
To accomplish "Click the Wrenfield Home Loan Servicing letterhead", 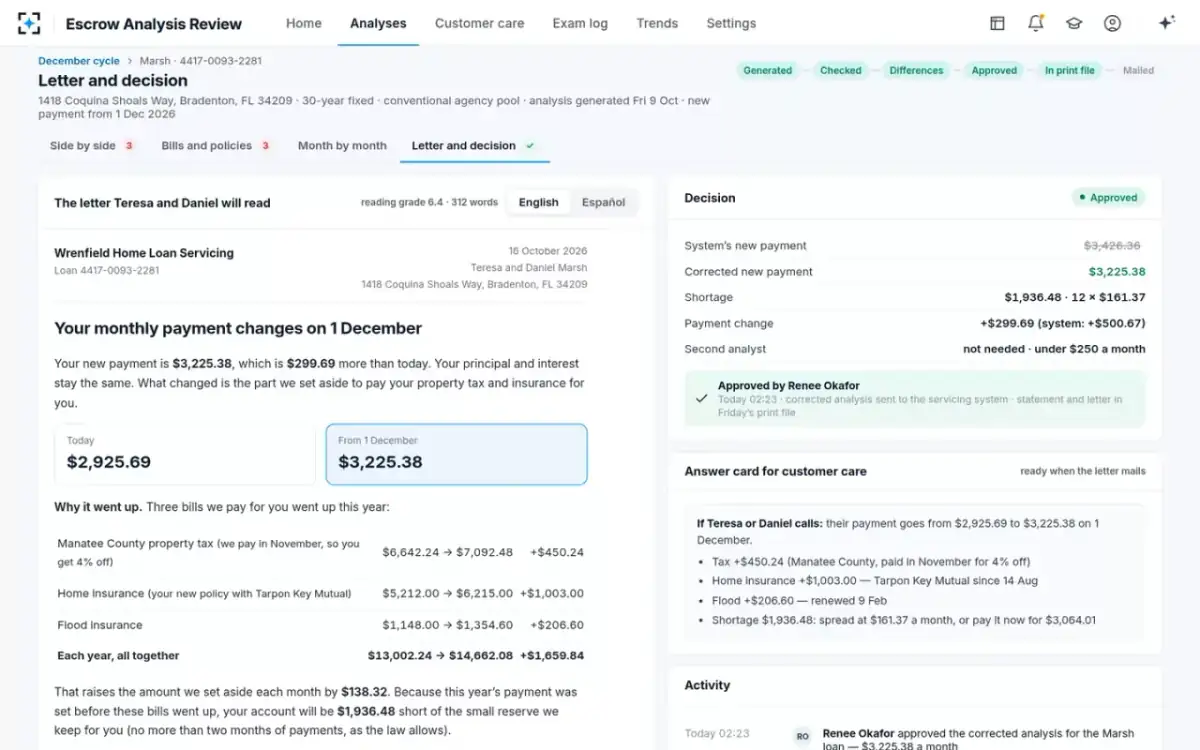I will pyautogui.click(x=144, y=253).
